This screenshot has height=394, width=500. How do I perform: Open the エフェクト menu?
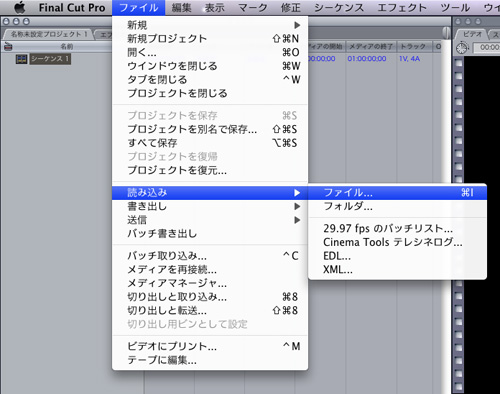pyautogui.click(x=402, y=7)
